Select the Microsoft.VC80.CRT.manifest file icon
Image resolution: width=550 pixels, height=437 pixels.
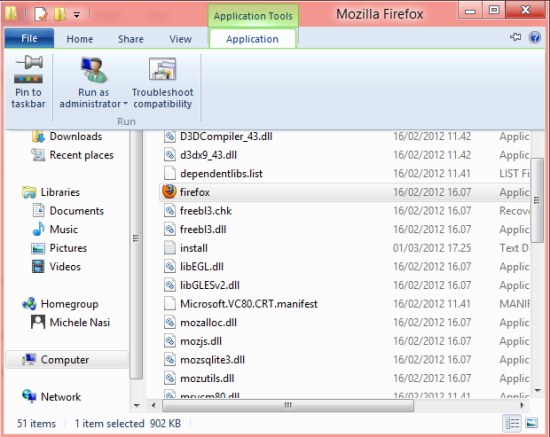170,303
